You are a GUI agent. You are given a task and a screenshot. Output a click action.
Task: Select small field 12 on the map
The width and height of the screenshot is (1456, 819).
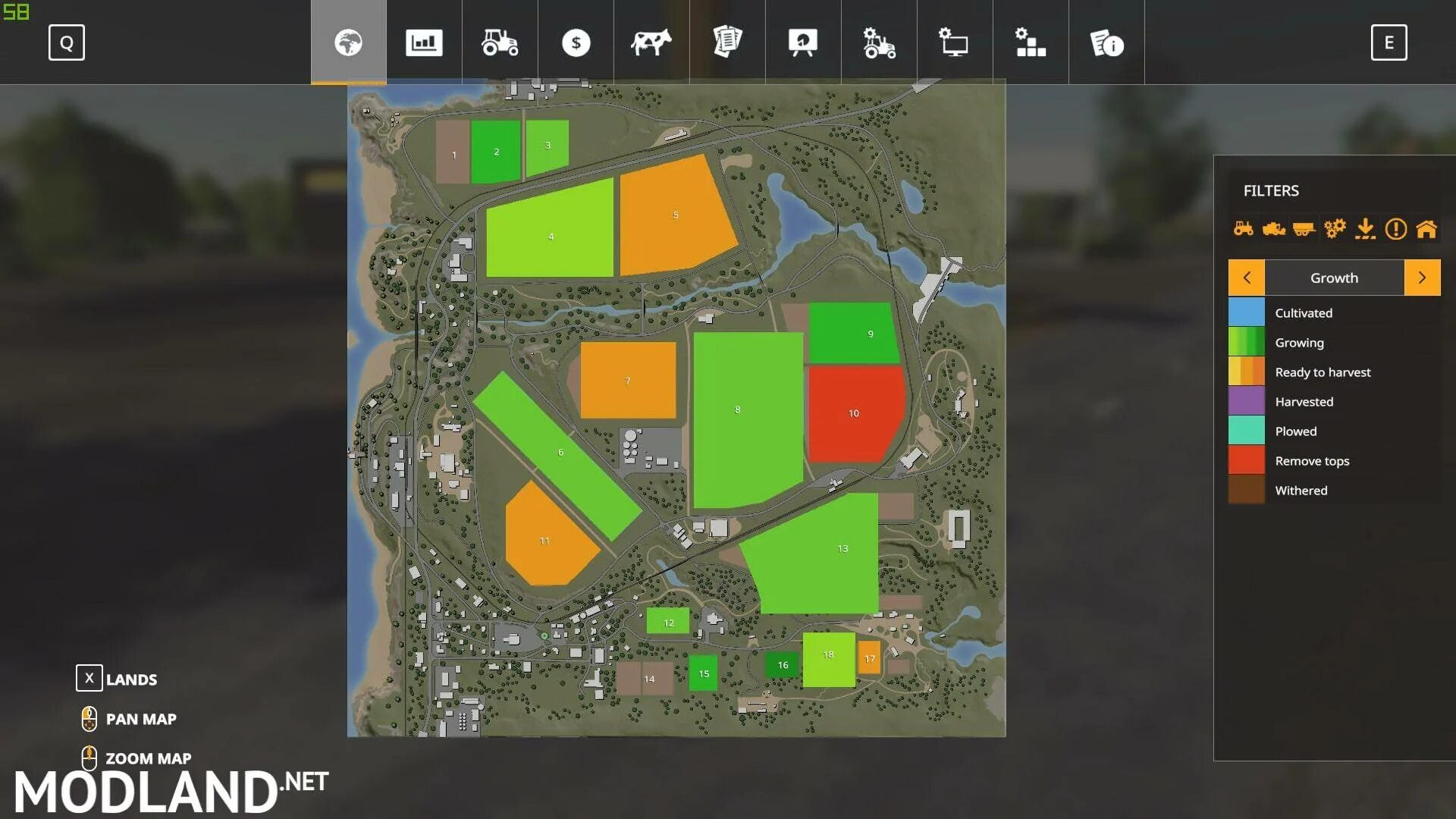click(668, 621)
